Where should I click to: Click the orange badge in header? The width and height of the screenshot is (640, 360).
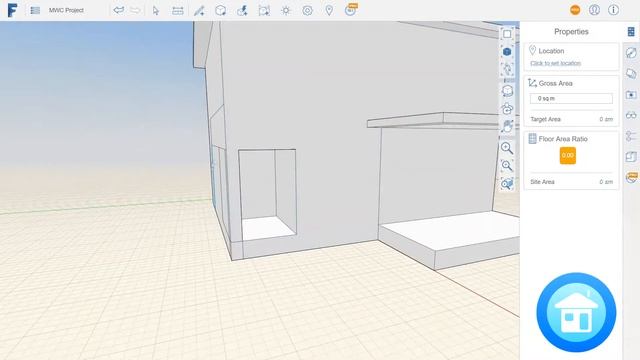[575, 10]
